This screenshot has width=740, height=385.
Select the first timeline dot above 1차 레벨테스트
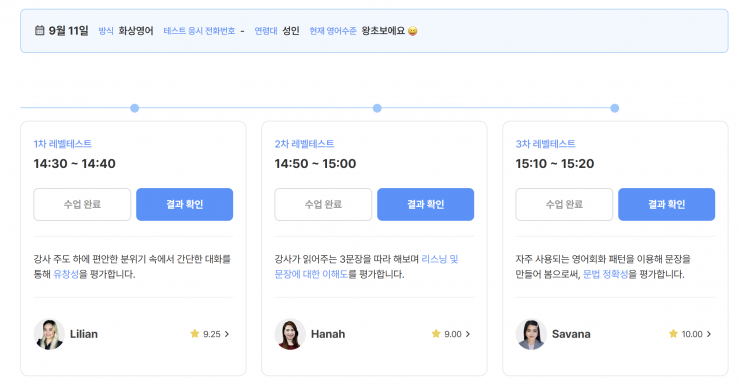coord(135,108)
